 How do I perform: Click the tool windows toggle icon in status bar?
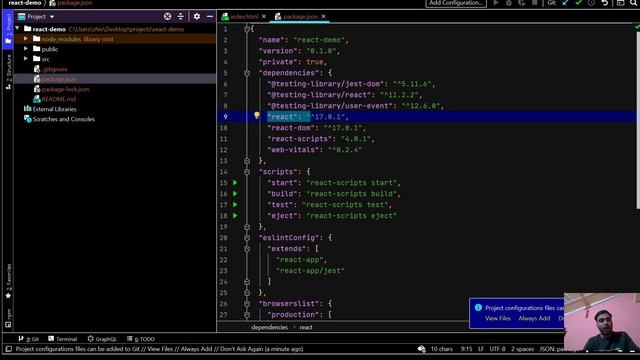click(8, 349)
